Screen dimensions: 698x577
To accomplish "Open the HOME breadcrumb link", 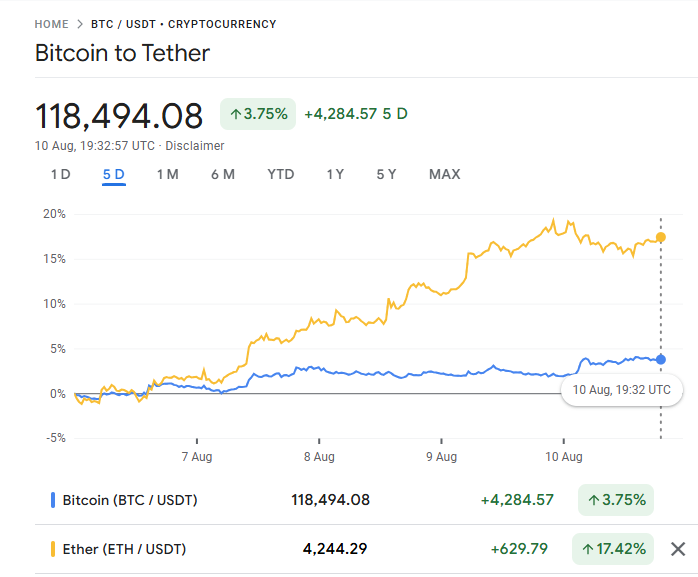I will point(51,24).
